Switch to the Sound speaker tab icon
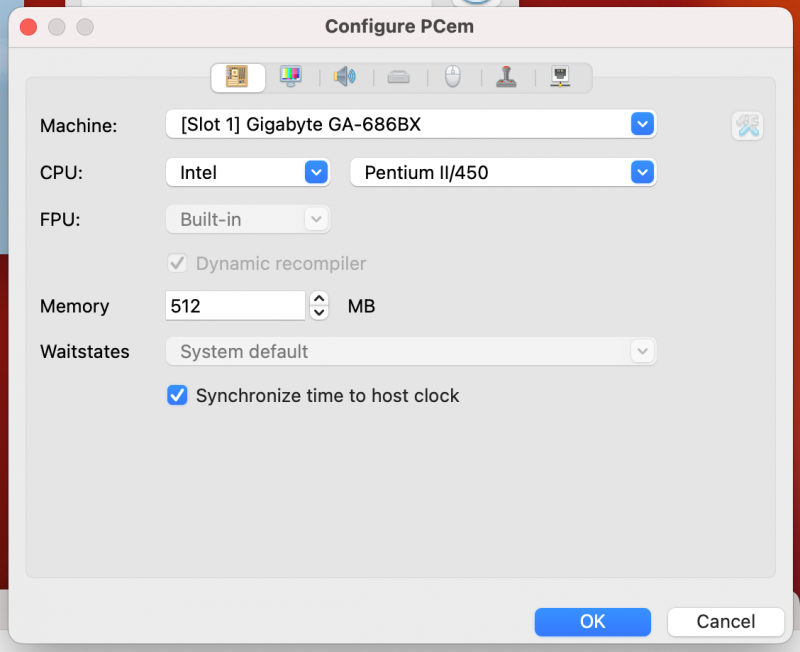 345,77
